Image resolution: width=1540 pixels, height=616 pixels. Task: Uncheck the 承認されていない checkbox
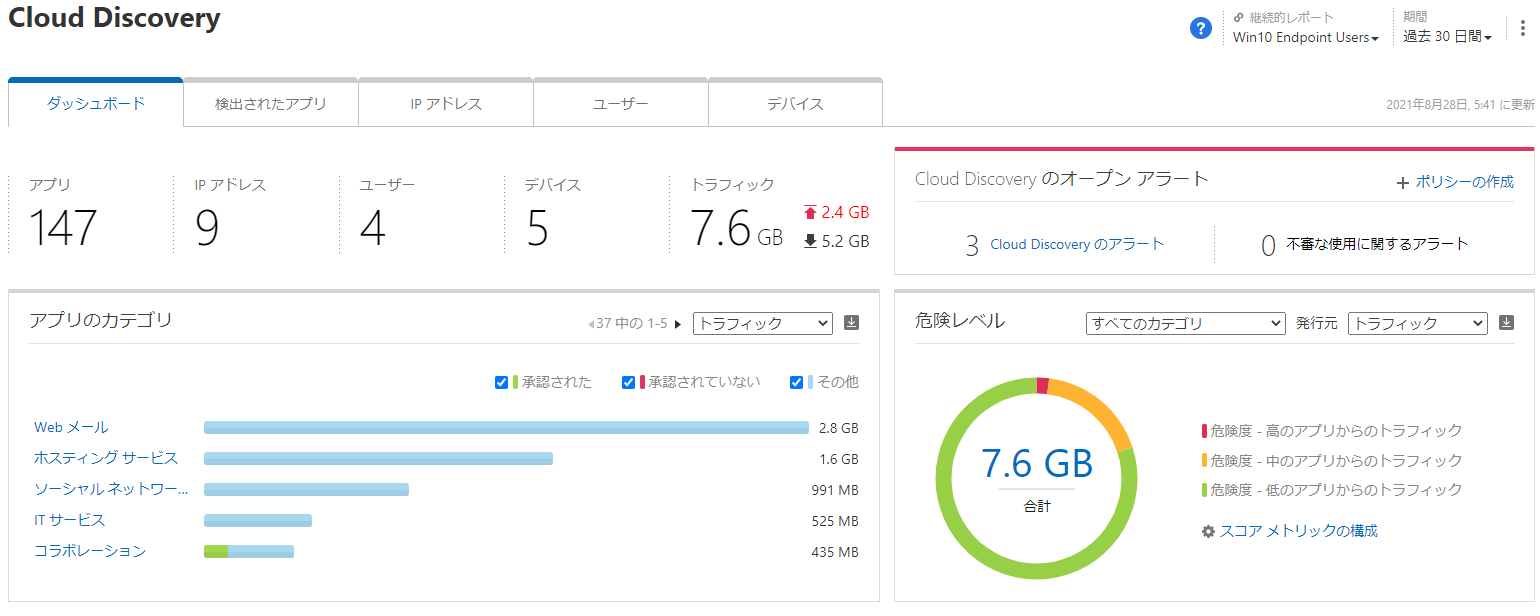(629, 382)
